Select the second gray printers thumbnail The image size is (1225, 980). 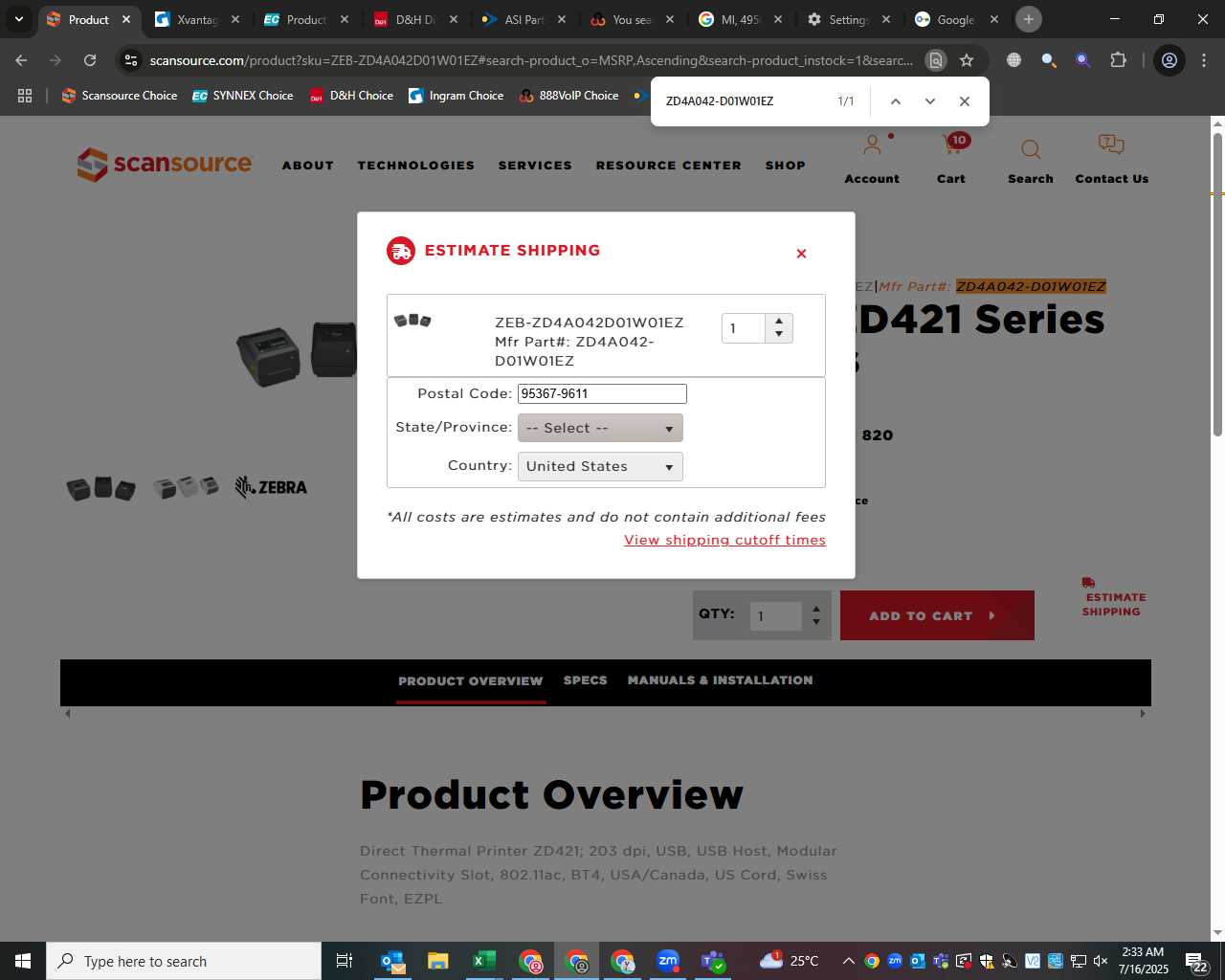click(x=187, y=487)
